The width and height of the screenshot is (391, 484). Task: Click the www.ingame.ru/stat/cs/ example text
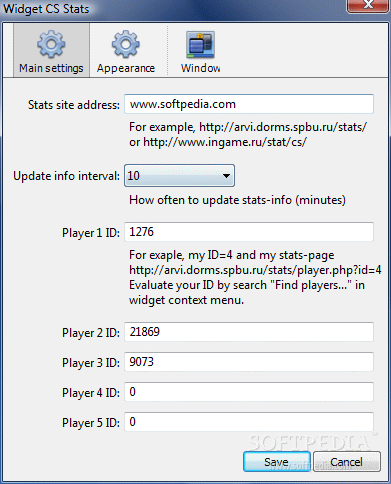(225, 142)
